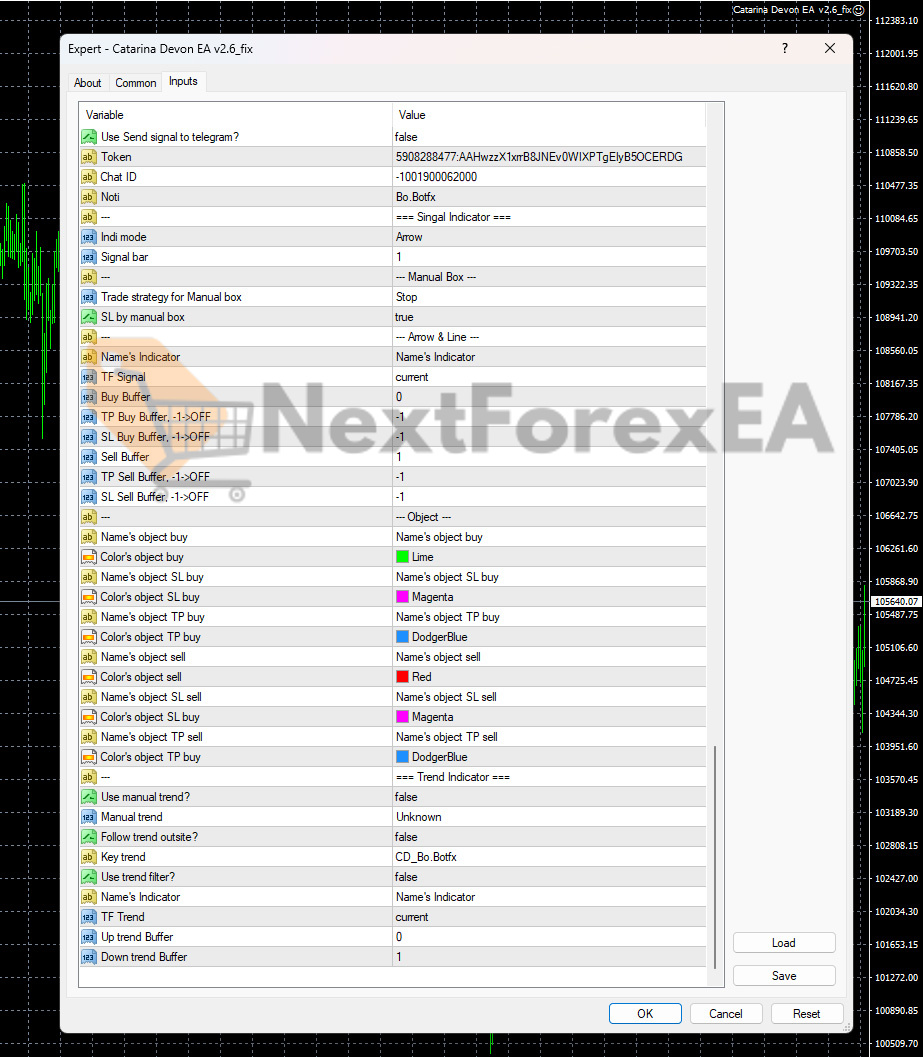Click the icon beside 'Token' variable
This screenshot has width=923, height=1057.
89,157
